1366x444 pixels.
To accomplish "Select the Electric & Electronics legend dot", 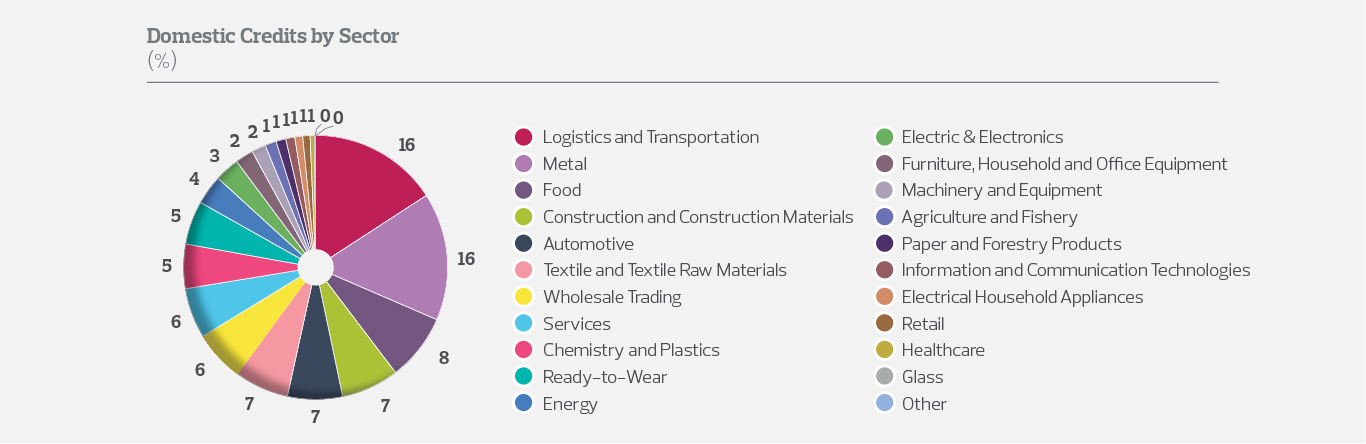I will click(x=884, y=137).
